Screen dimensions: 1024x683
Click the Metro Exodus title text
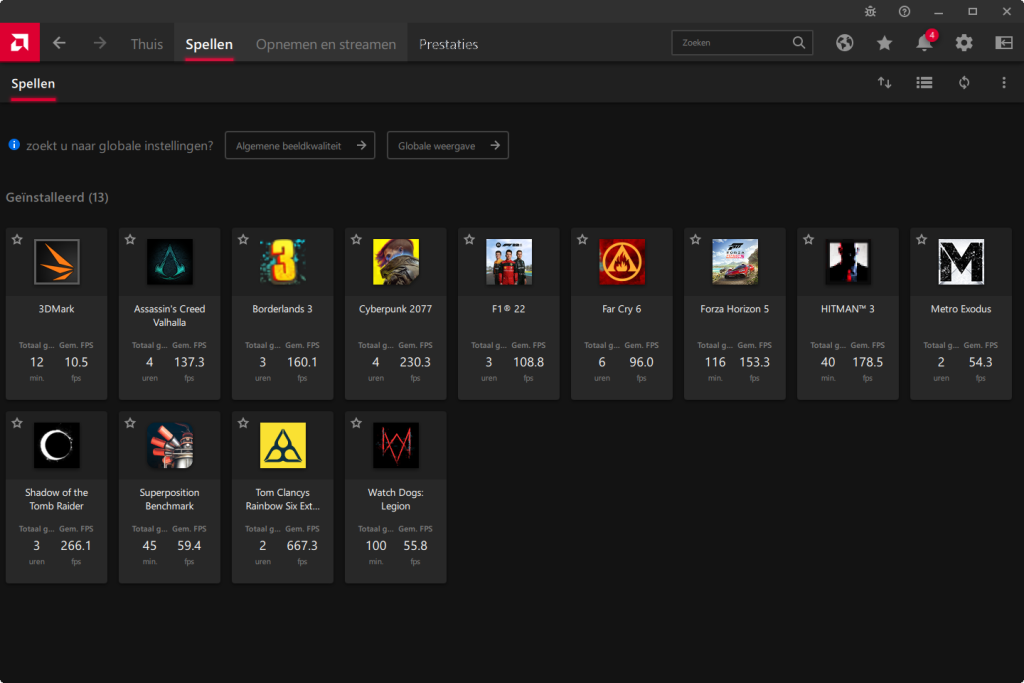pyautogui.click(x=961, y=309)
